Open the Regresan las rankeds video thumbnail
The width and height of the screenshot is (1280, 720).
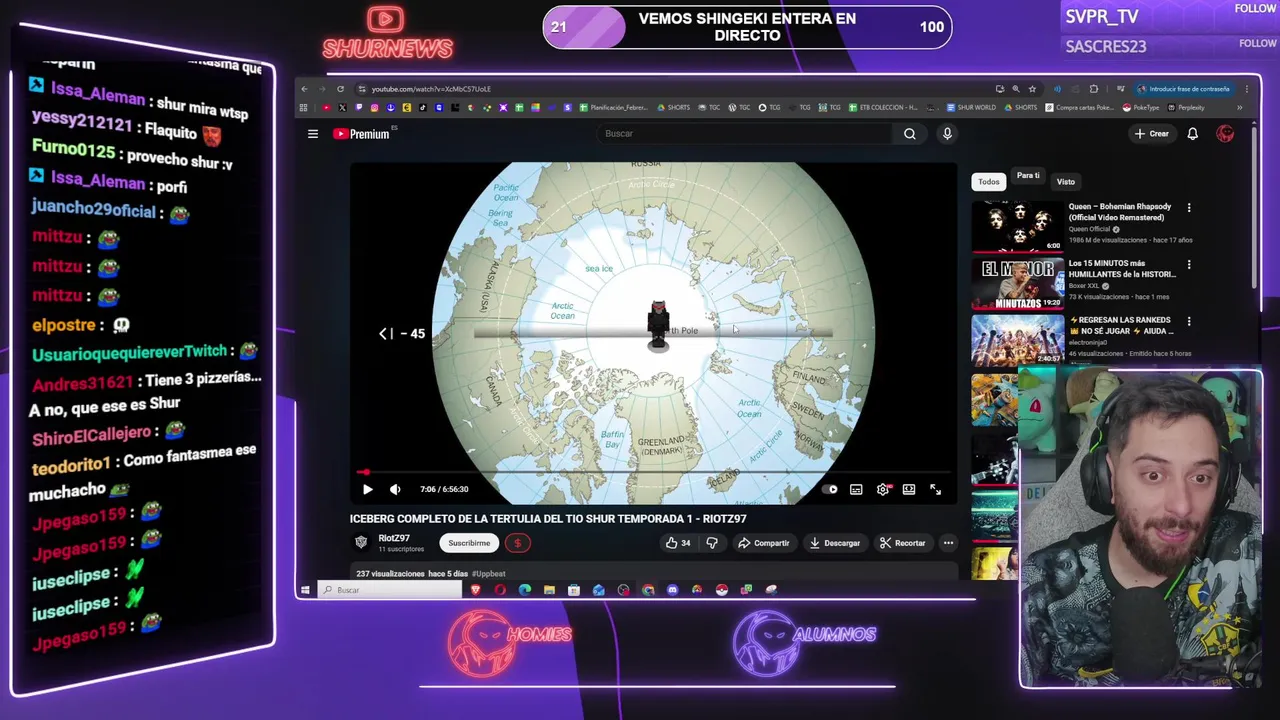click(1018, 339)
